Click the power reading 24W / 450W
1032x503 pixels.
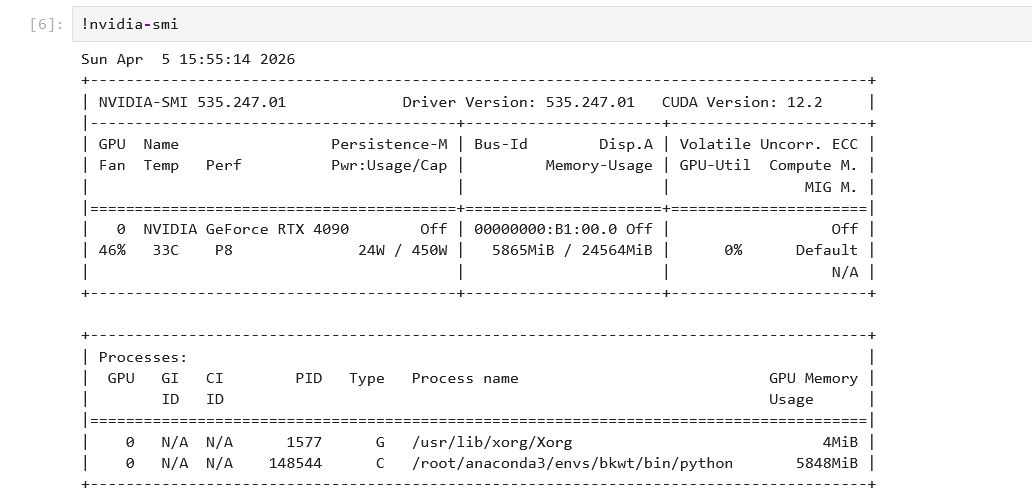(403, 250)
